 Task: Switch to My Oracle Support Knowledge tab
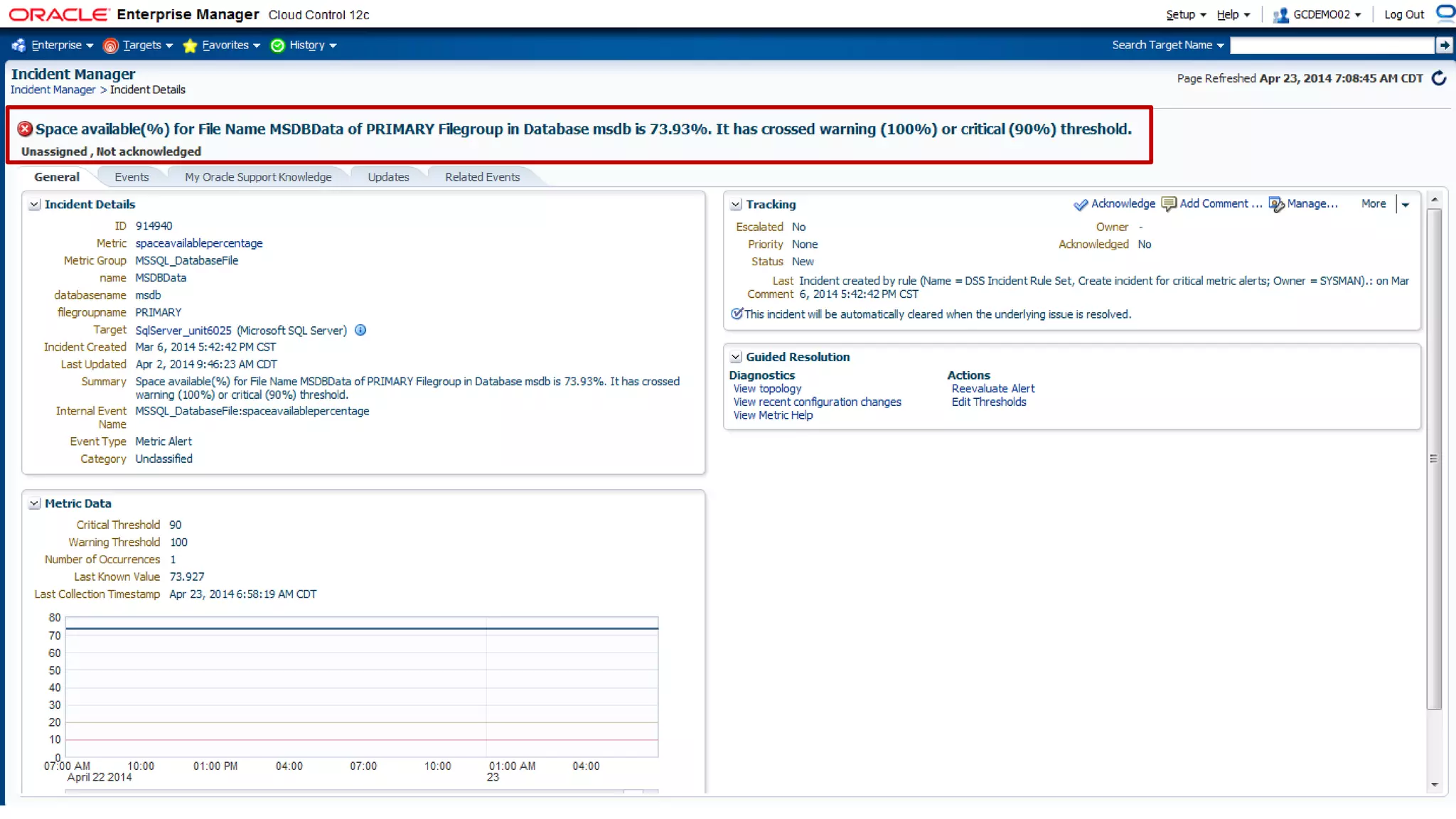pos(258,177)
